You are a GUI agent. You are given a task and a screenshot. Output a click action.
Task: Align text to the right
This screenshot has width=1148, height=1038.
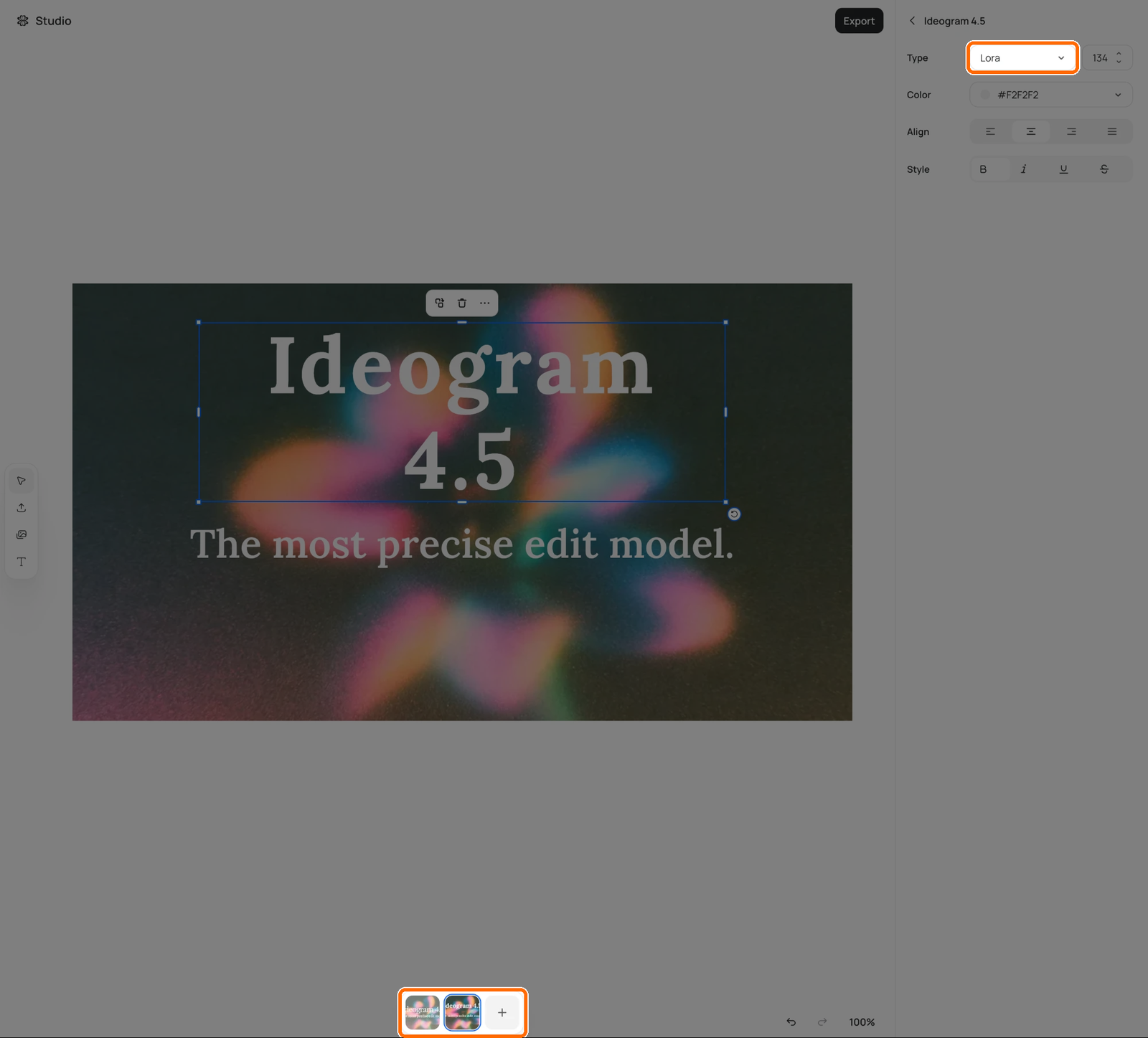(x=1071, y=131)
